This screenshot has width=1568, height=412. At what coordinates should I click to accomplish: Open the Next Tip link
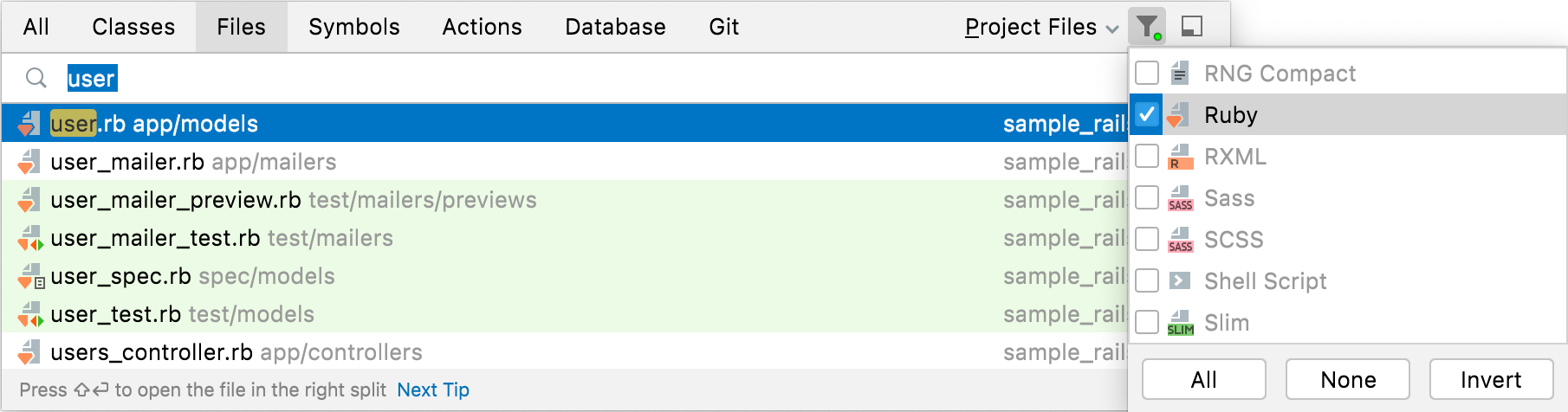pyautogui.click(x=432, y=389)
